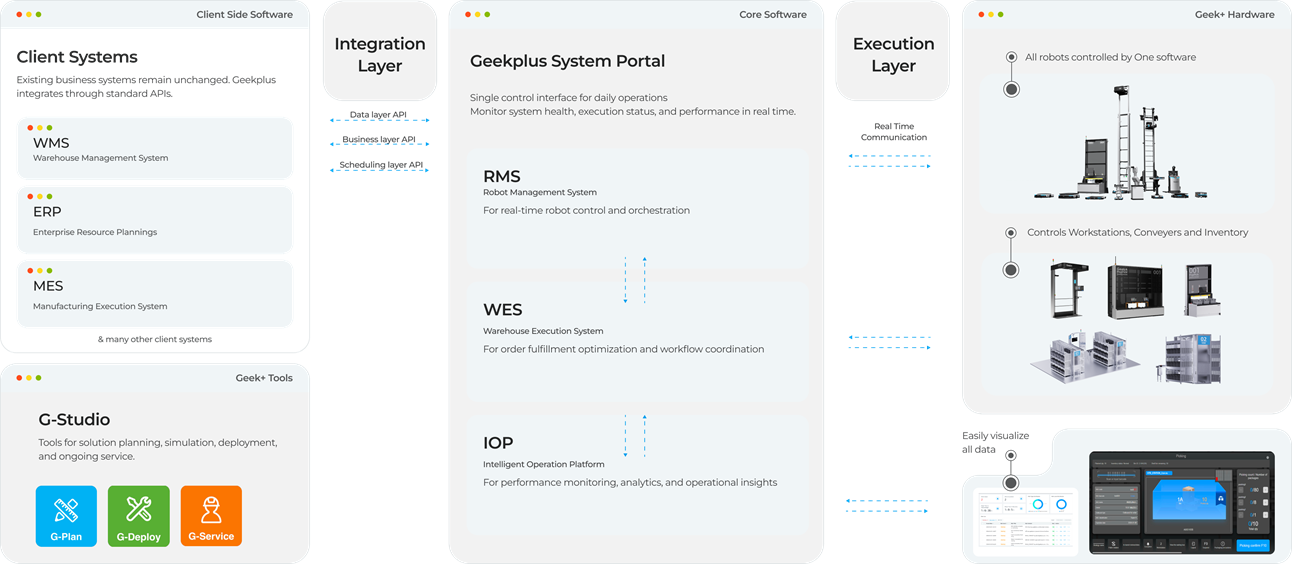
Task: Open the white analytics dashboard screenshot
Action: [1027, 521]
